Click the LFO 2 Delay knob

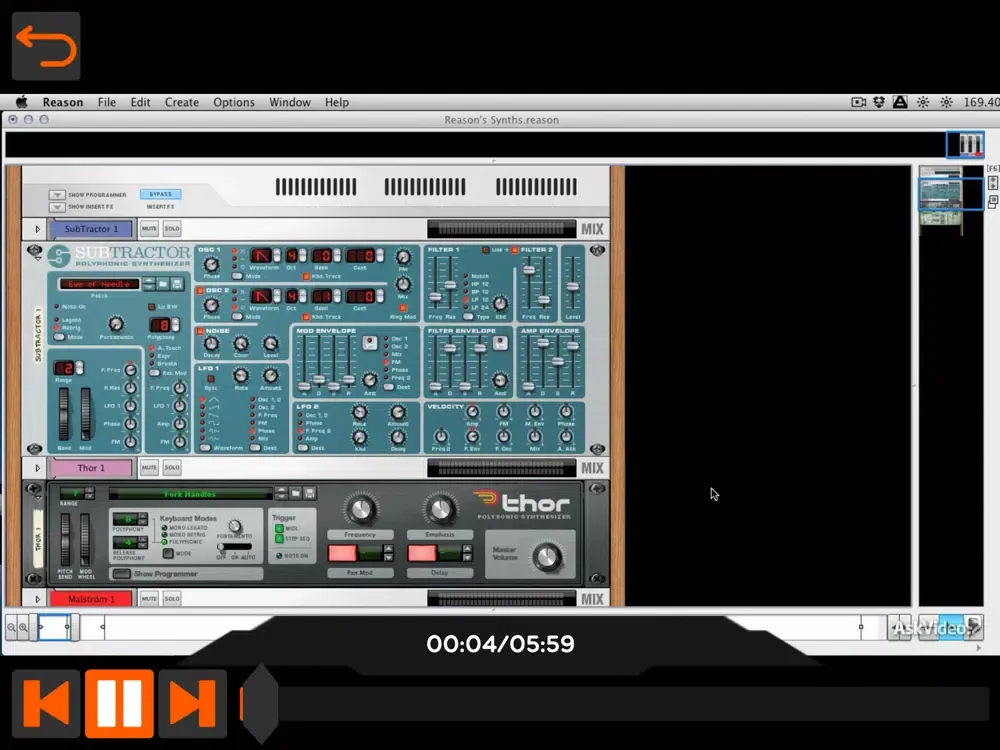(398, 437)
